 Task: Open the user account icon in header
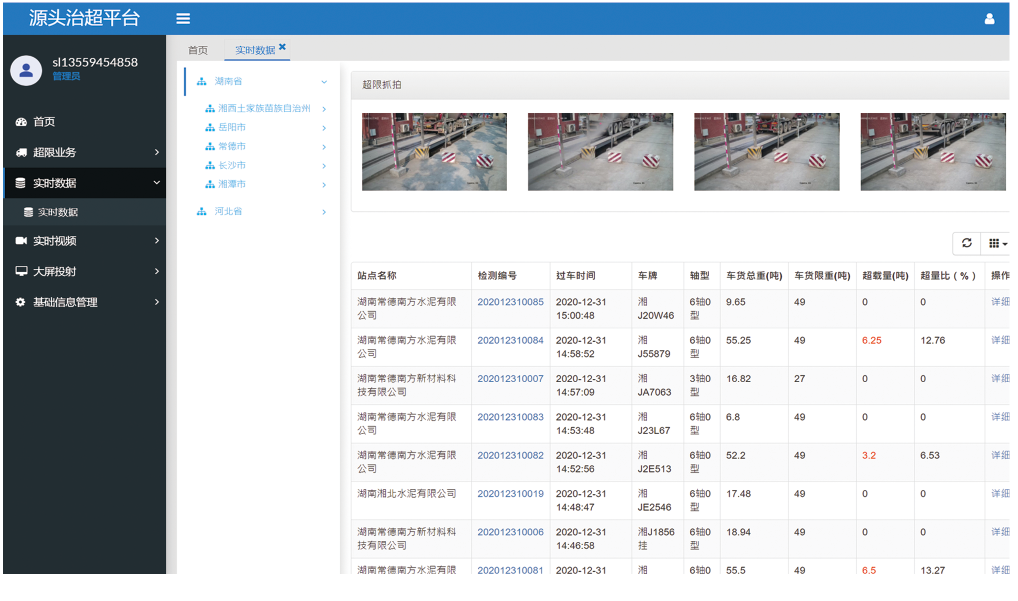point(989,19)
